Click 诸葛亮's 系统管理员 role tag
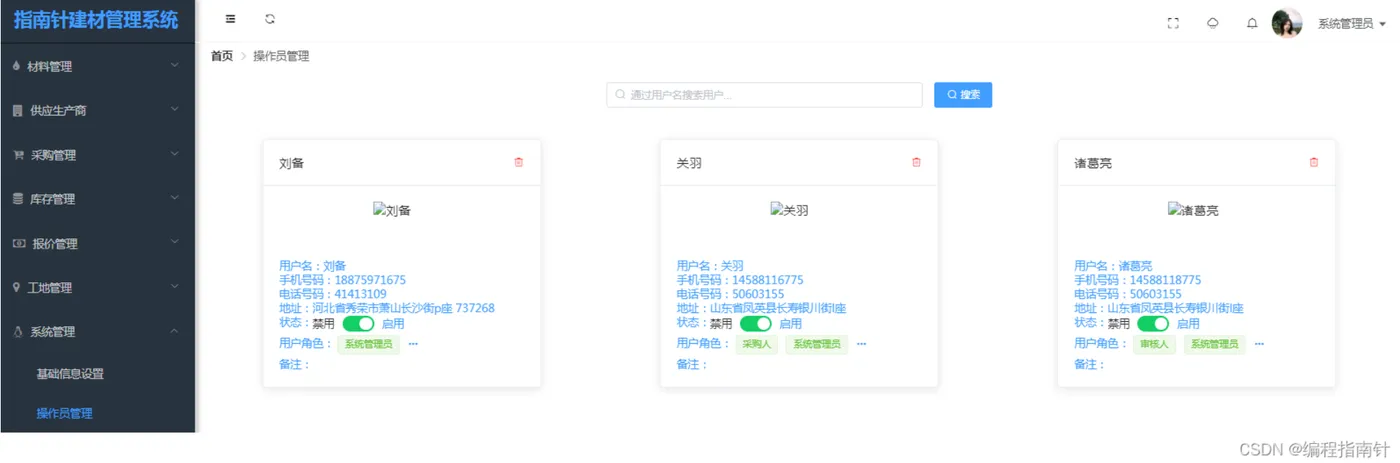Viewport: 1400px width, 463px height. tap(1214, 344)
